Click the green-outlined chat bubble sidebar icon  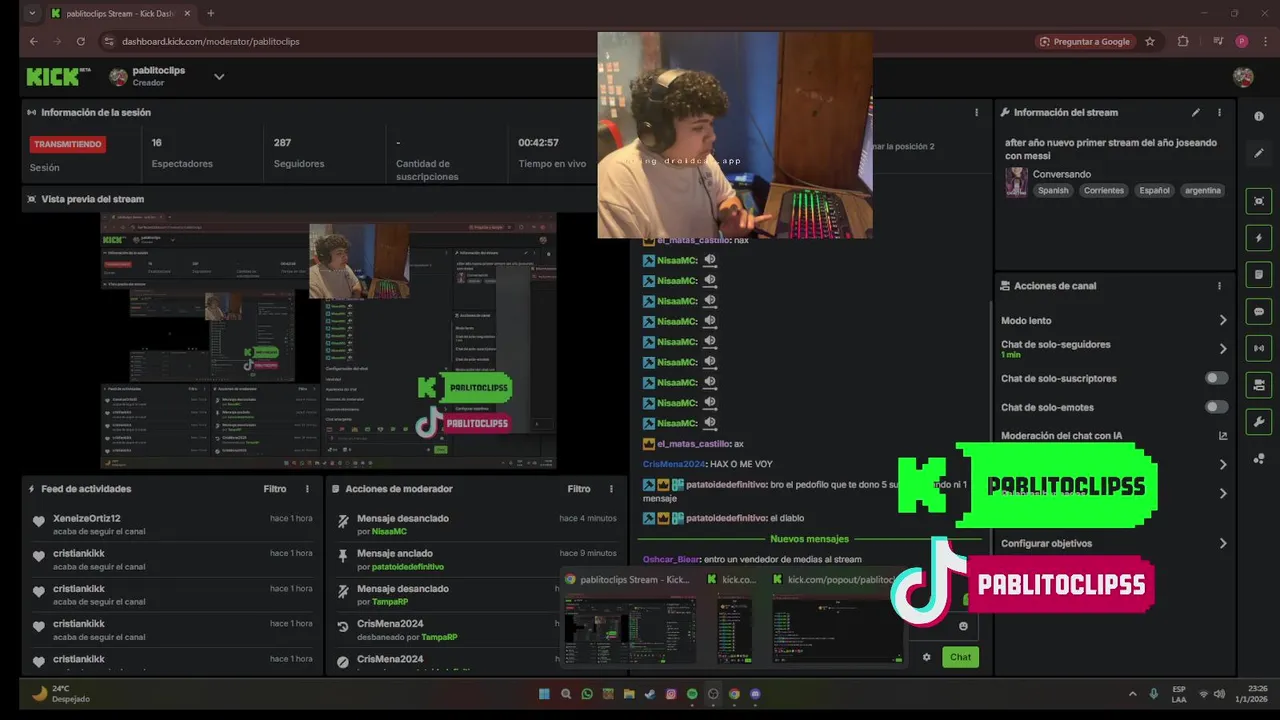[x=1259, y=311]
